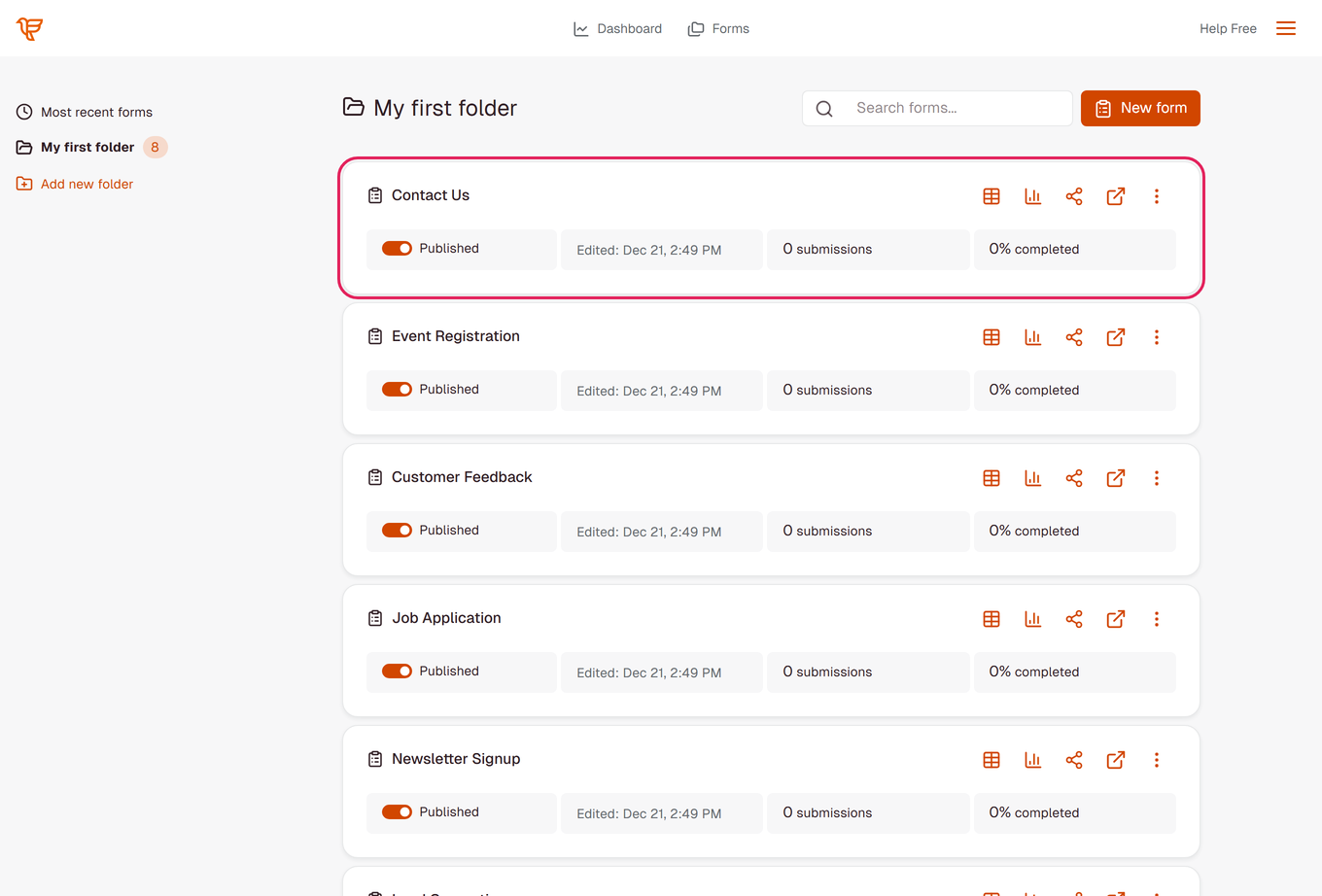Image resolution: width=1322 pixels, height=896 pixels.
Task: View analytics chart for Newsletter Signup
Action: 1032,760
